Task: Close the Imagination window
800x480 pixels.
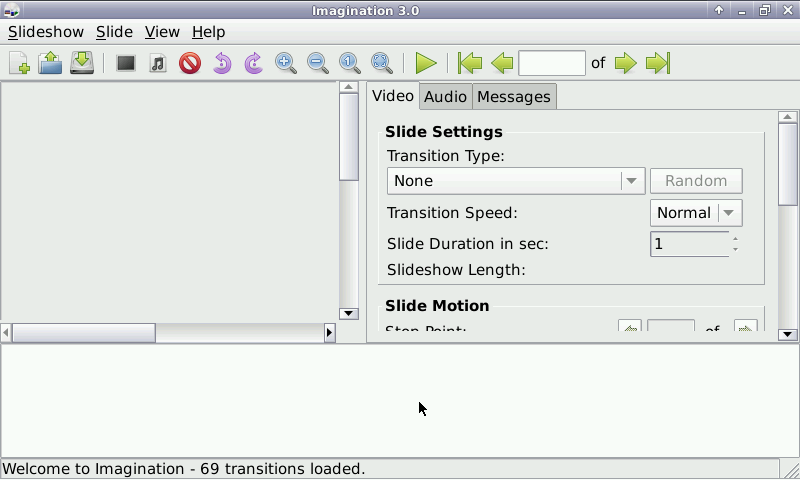Action: pyautogui.click(x=787, y=10)
